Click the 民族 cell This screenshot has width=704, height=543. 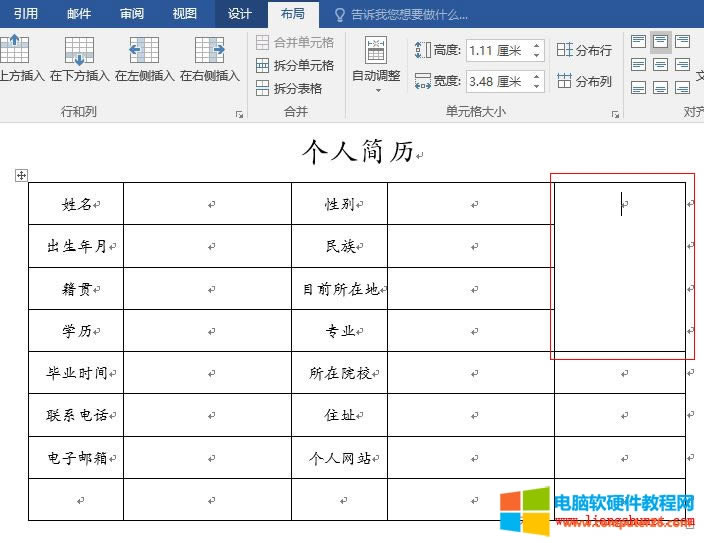click(x=339, y=246)
